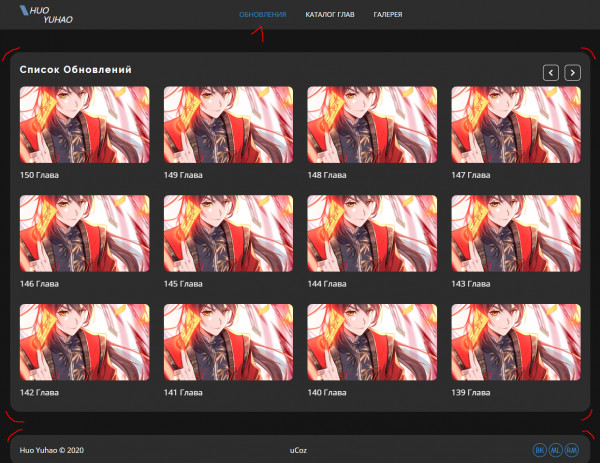Click the Huo Yuhao site logo
The image size is (600, 463).
pyautogui.click(x=46, y=15)
